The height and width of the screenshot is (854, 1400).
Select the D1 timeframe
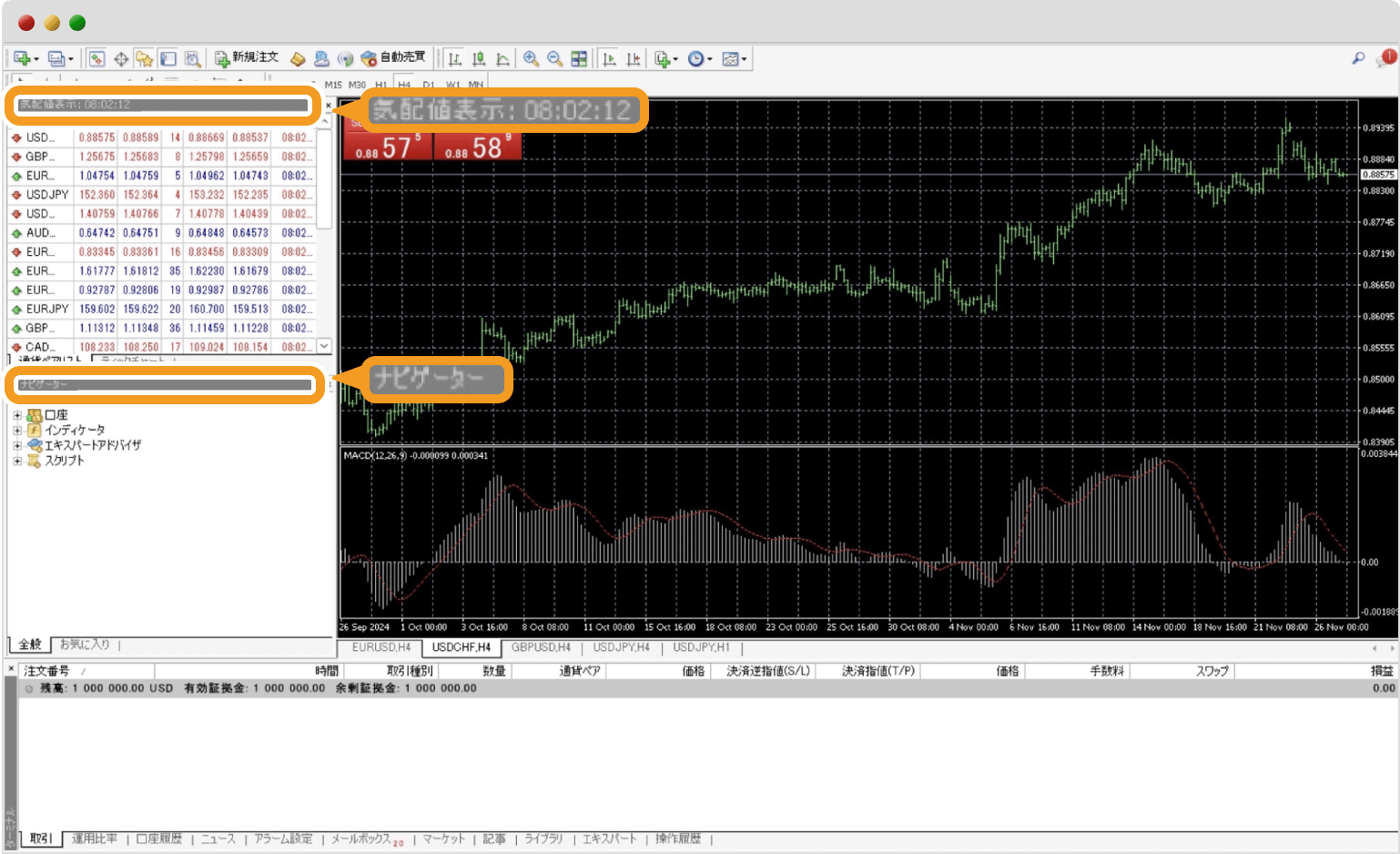coord(428,85)
